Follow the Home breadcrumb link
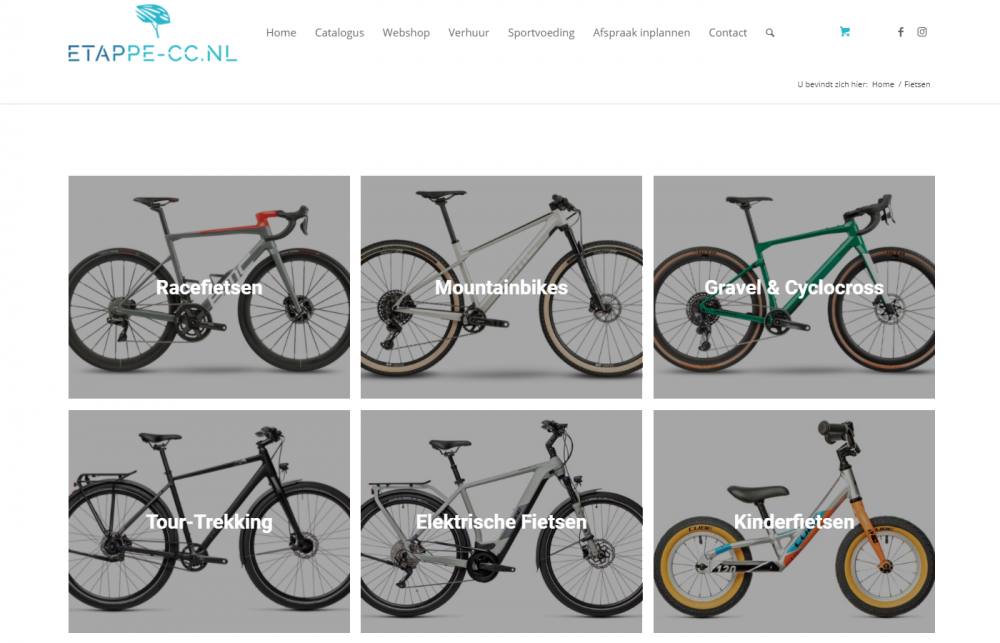Viewport: 1000px width, 643px height. (x=883, y=84)
